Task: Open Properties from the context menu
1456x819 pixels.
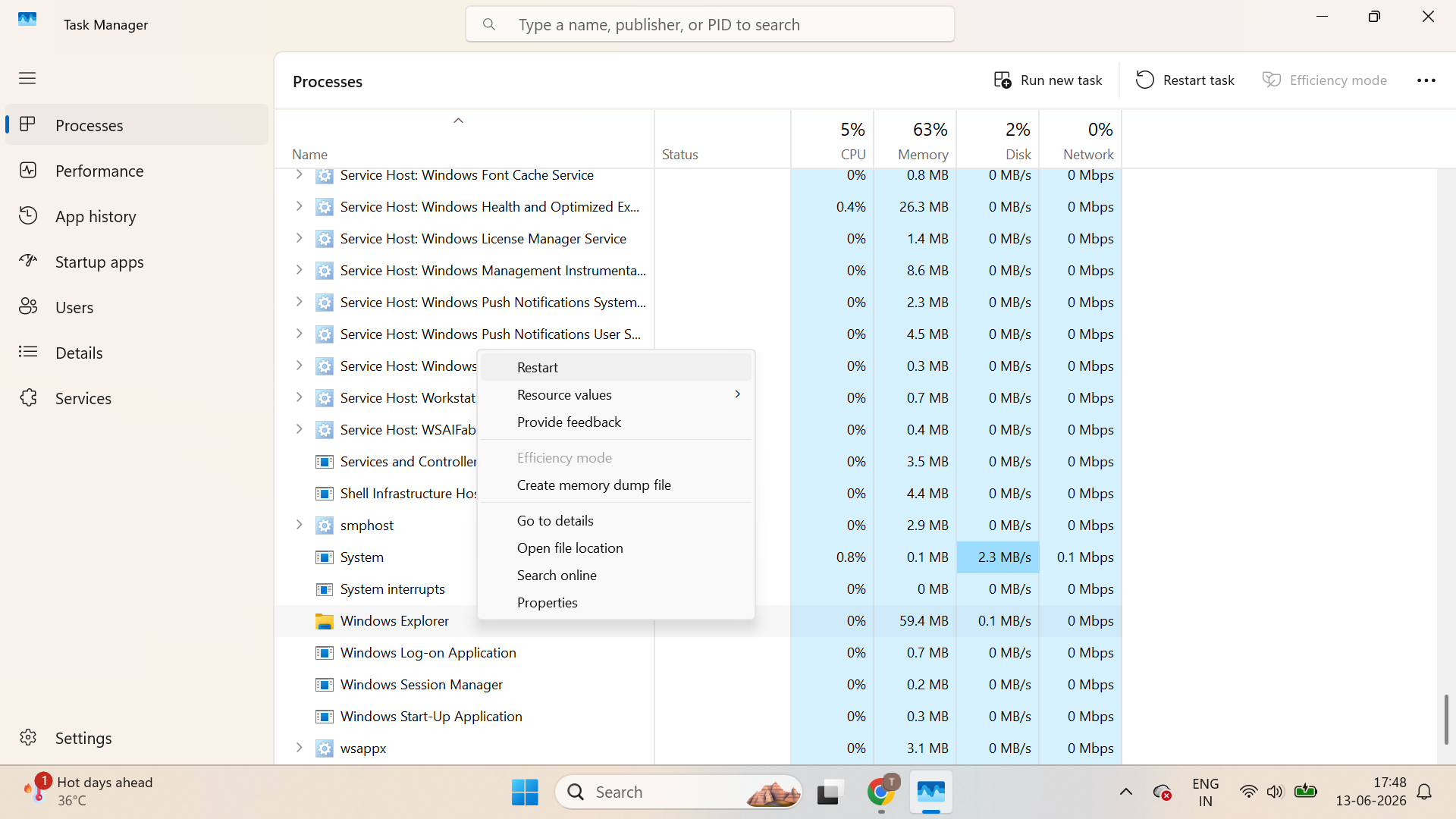Action: (x=616, y=602)
